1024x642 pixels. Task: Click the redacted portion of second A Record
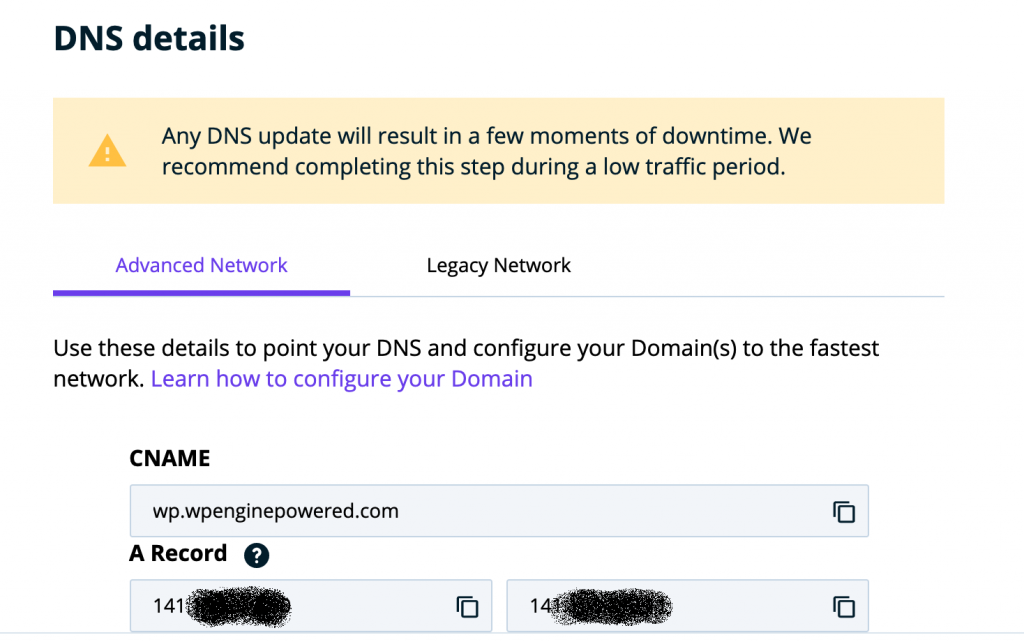click(x=615, y=606)
